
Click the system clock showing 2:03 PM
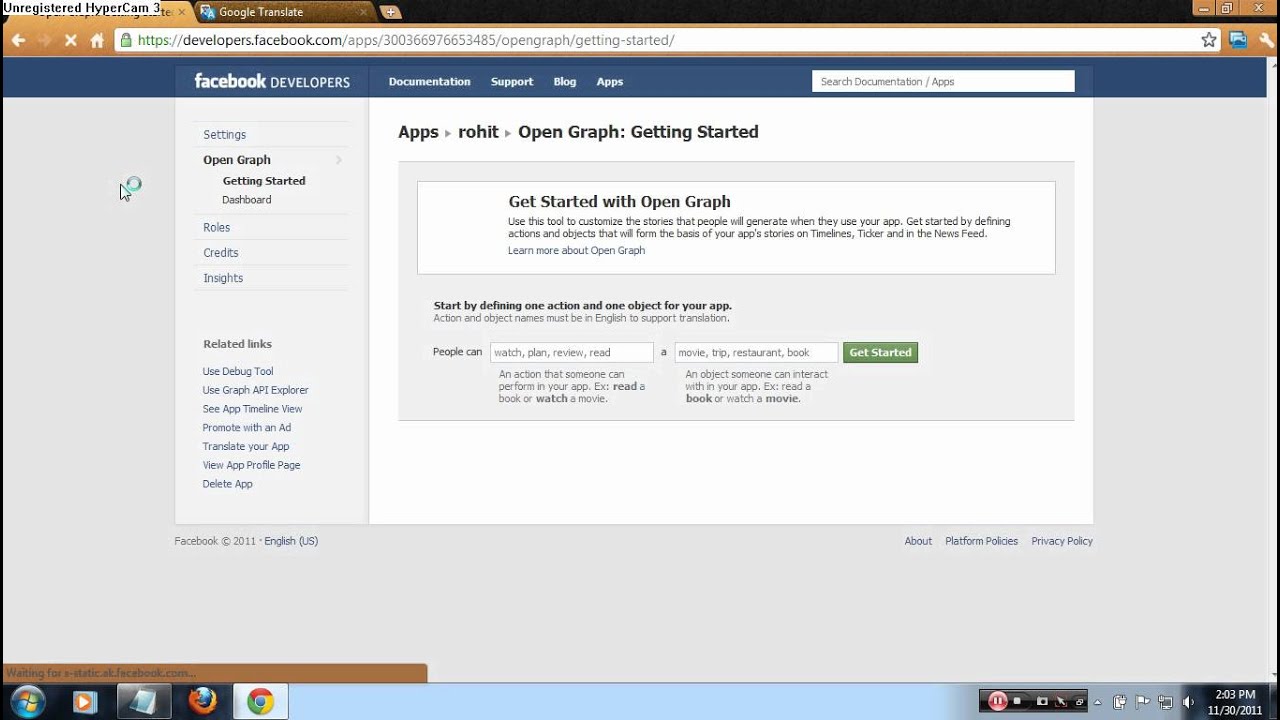[x=1235, y=702]
